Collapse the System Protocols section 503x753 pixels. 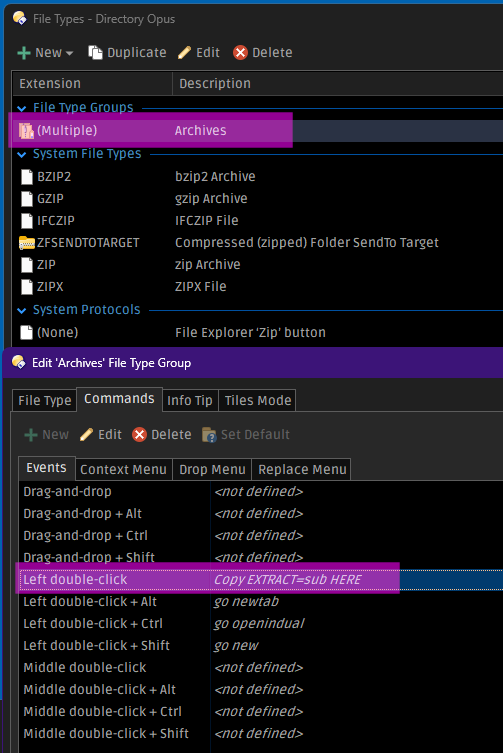tap(22, 311)
